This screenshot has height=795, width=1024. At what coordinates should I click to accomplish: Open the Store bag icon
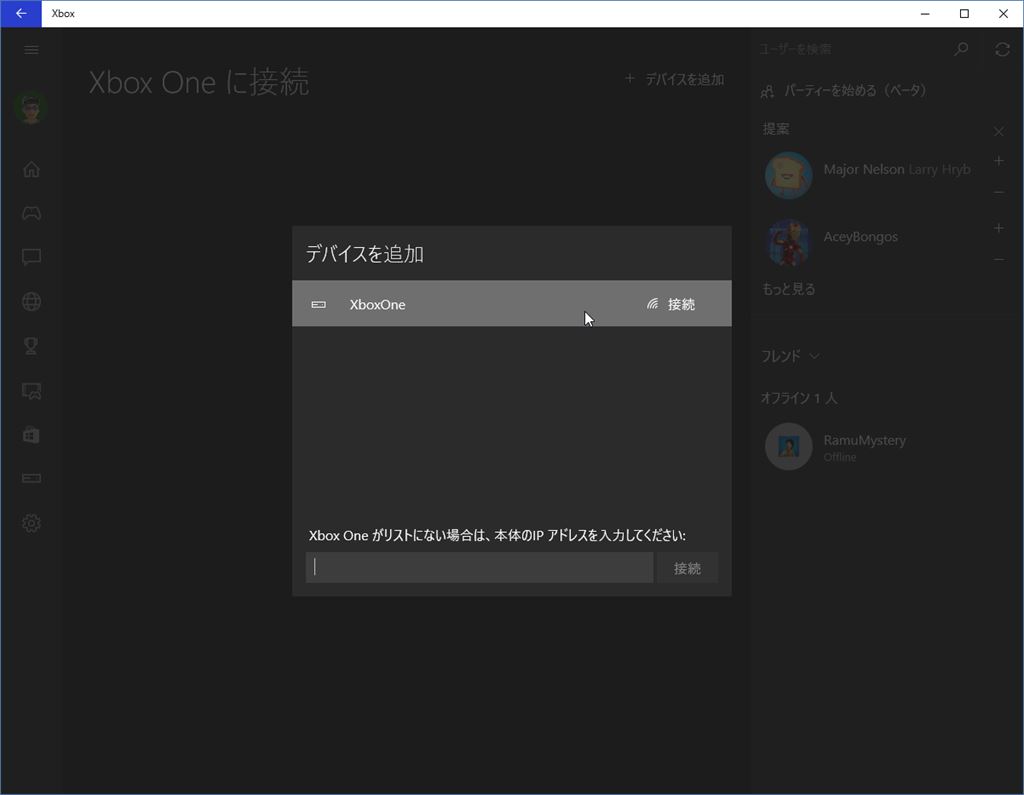point(31,435)
